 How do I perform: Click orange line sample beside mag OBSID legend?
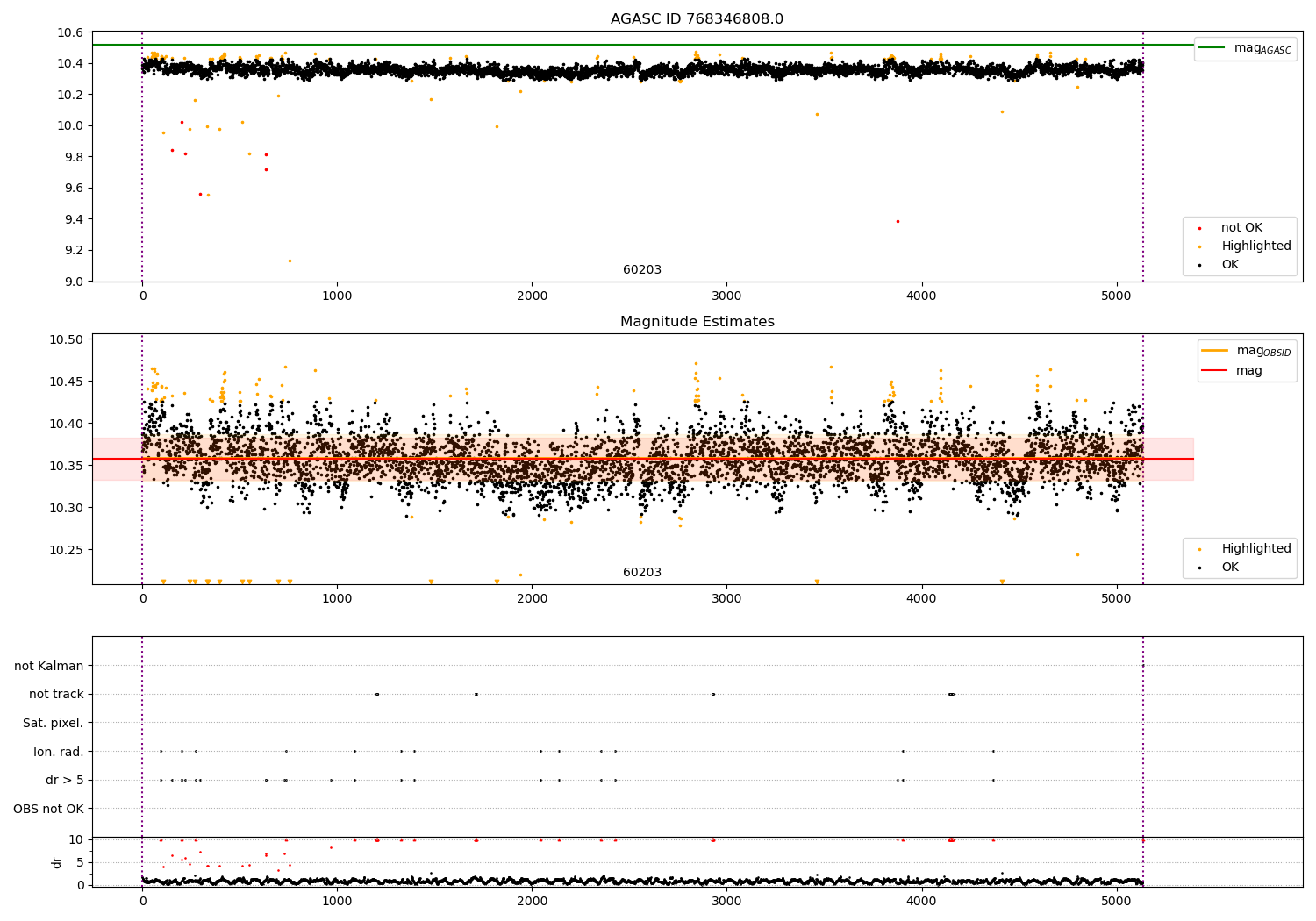[x=1215, y=351]
